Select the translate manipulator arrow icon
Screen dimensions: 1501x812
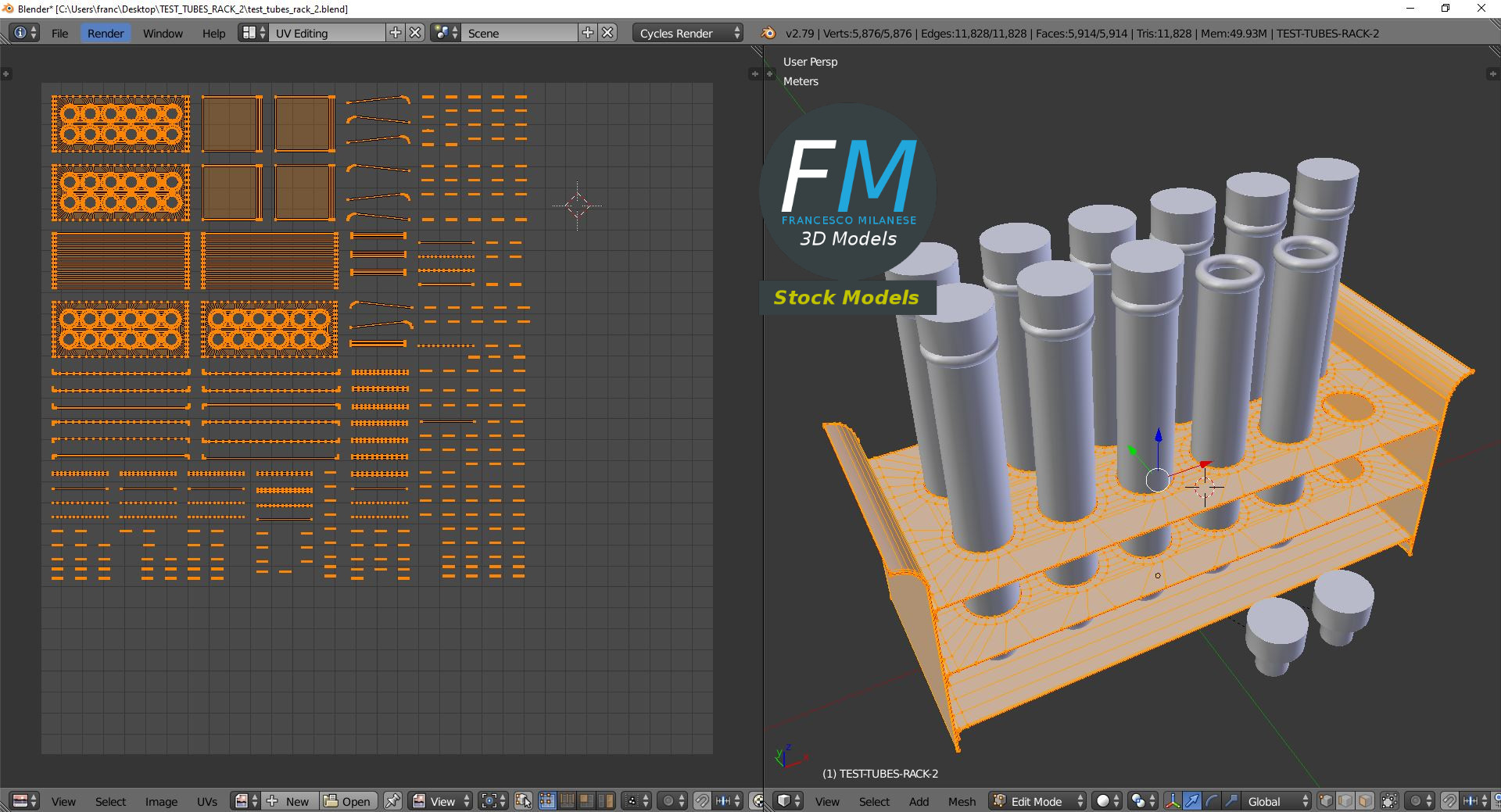click(1192, 801)
